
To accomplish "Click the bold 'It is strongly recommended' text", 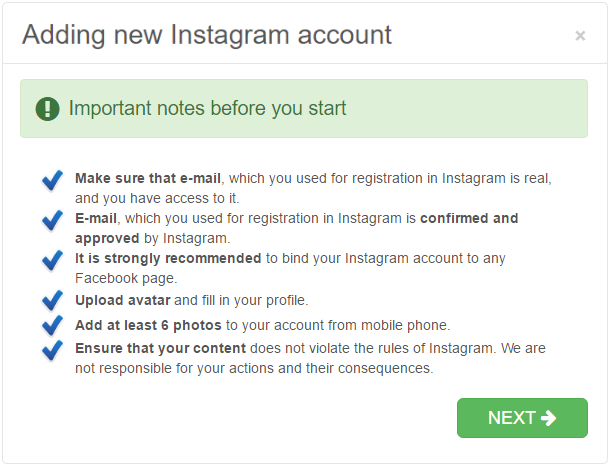I will coord(168,259).
